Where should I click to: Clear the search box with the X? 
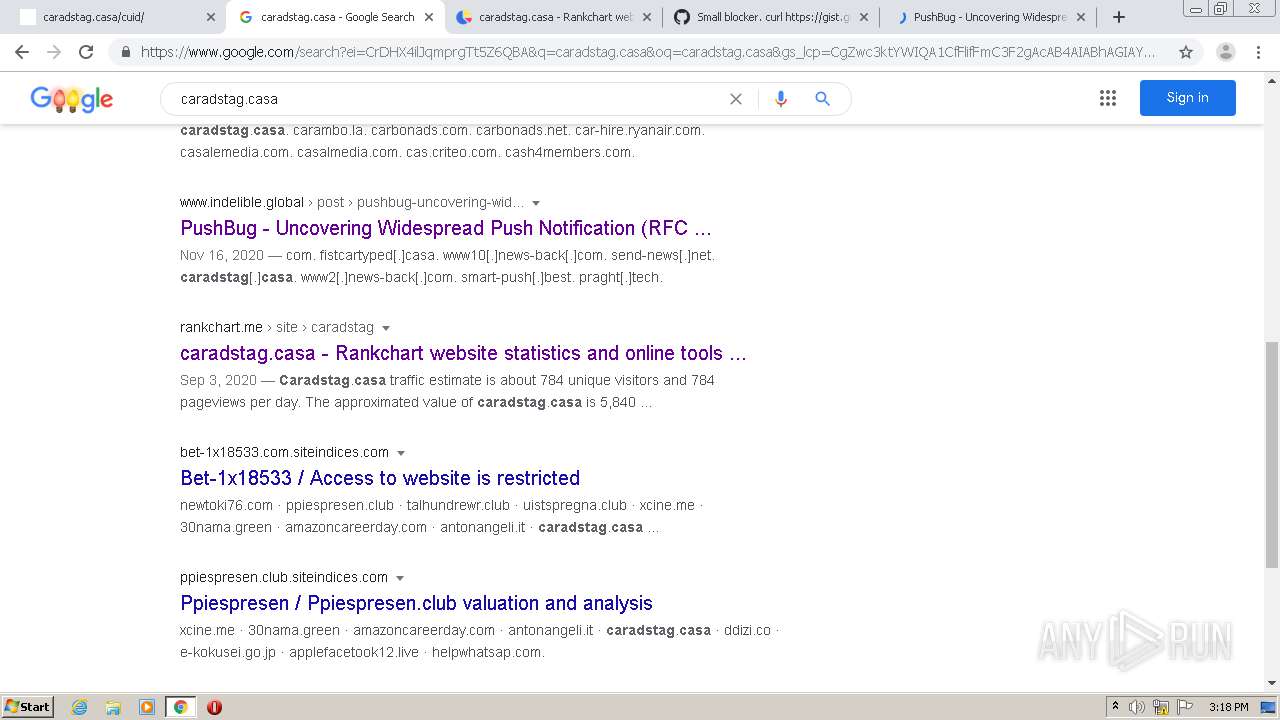coord(736,99)
